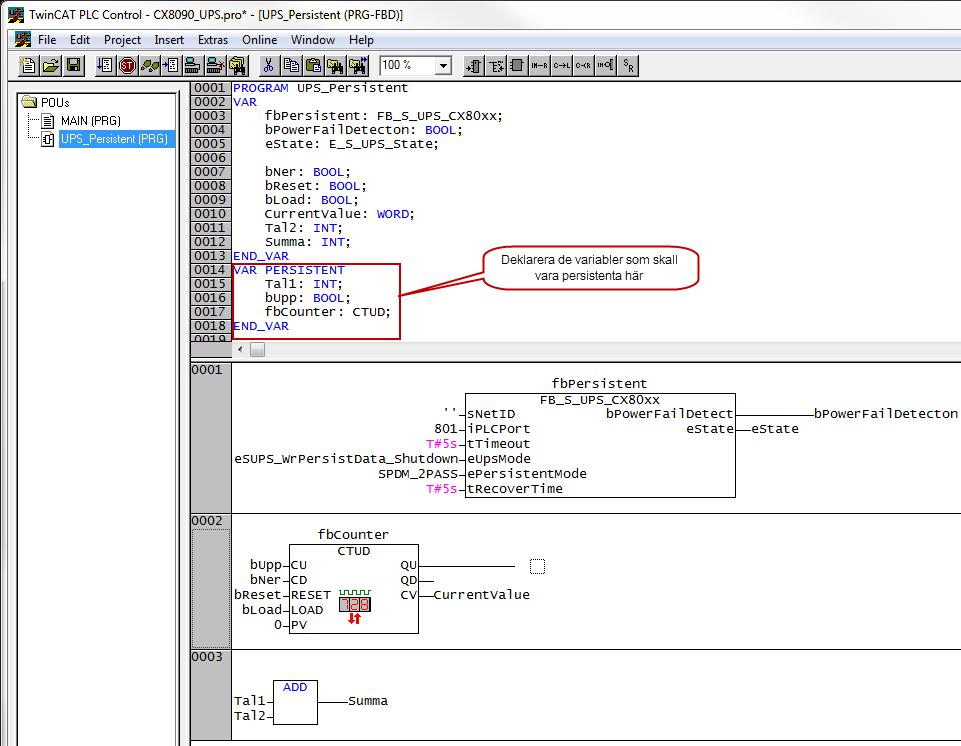Cut selection with the scissors icon
Viewport: 961px width, 746px height.
pos(268,65)
